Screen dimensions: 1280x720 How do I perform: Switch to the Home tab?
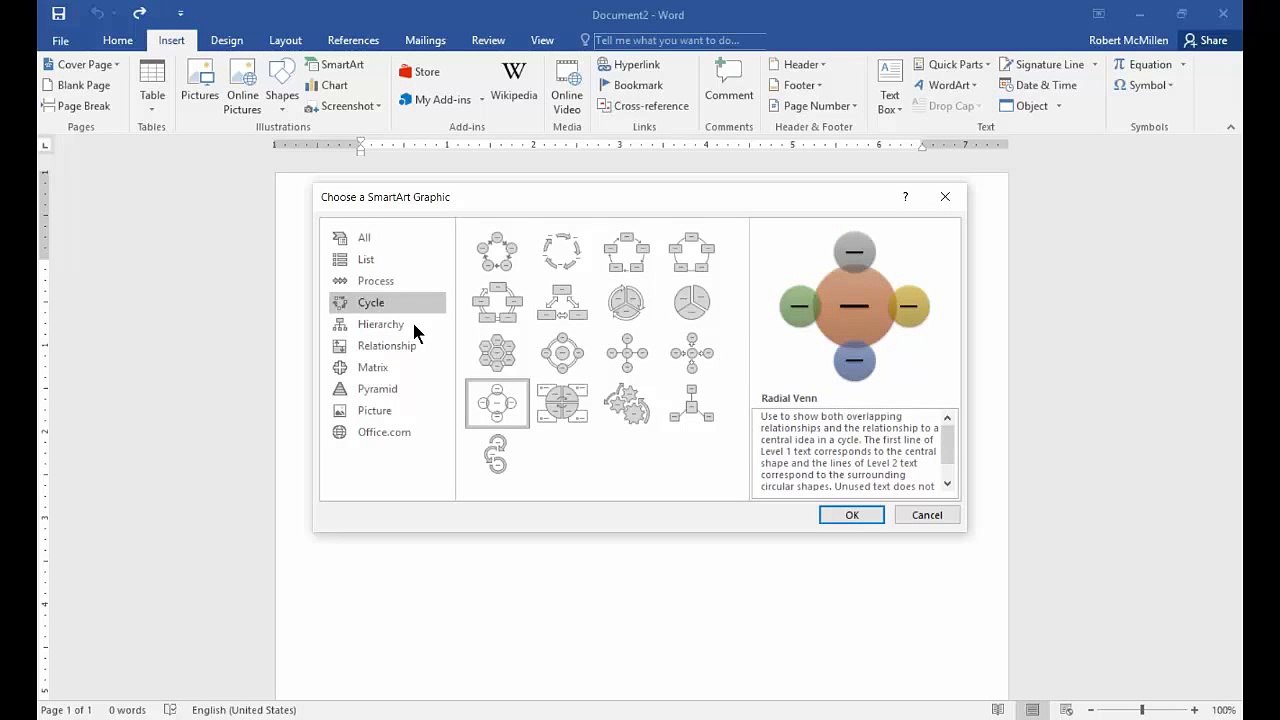[x=117, y=40]
